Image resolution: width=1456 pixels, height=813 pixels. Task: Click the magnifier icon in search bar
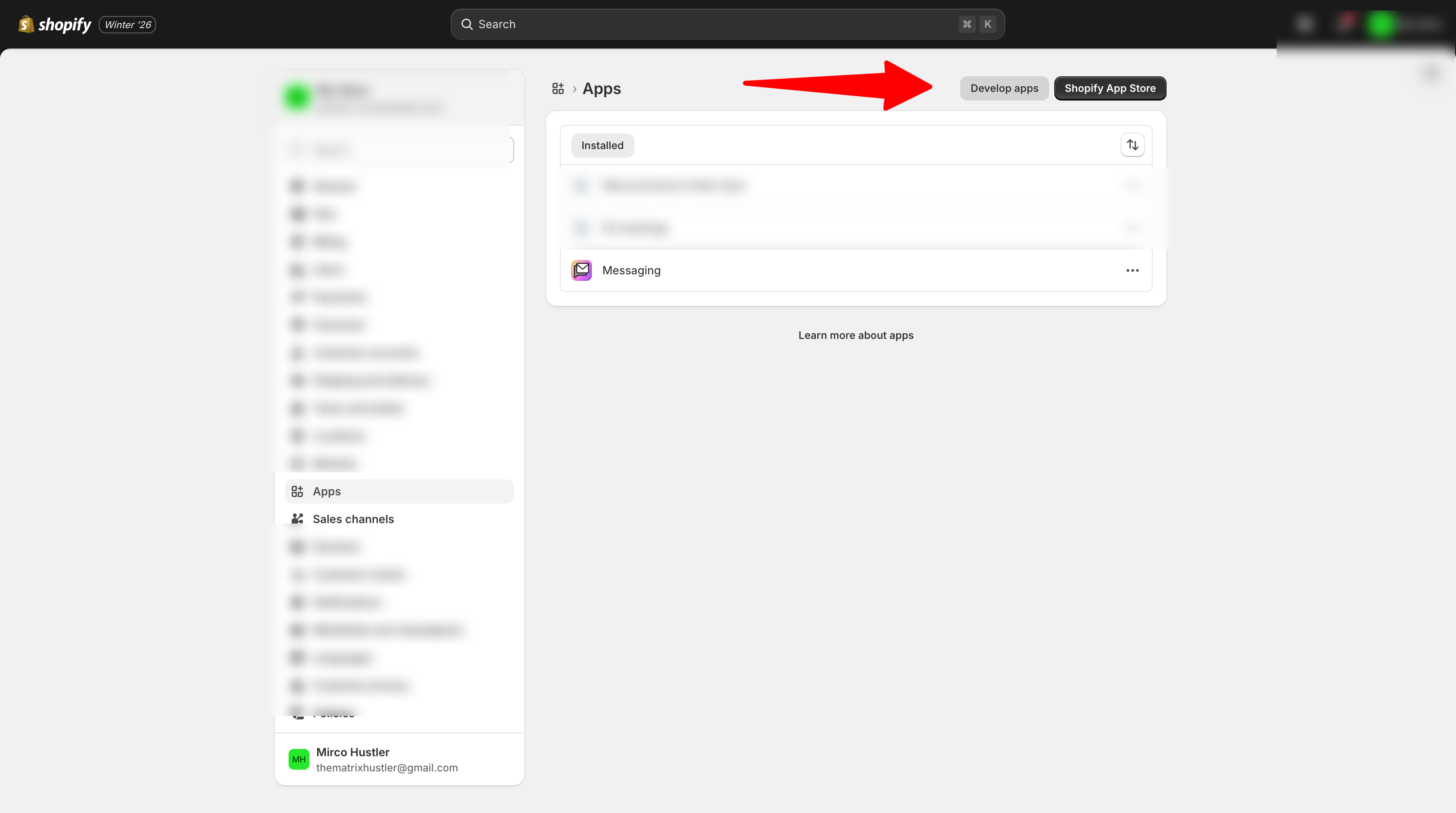click(467, 24)
